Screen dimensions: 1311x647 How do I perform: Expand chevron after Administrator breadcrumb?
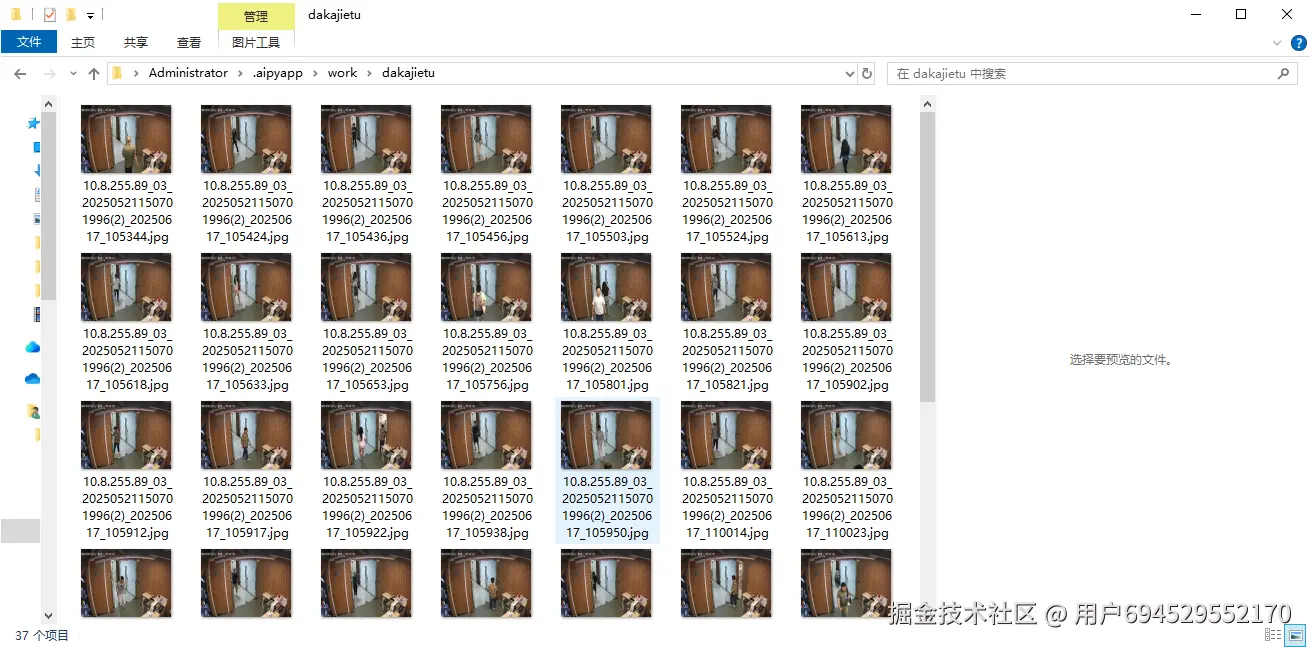240,73
